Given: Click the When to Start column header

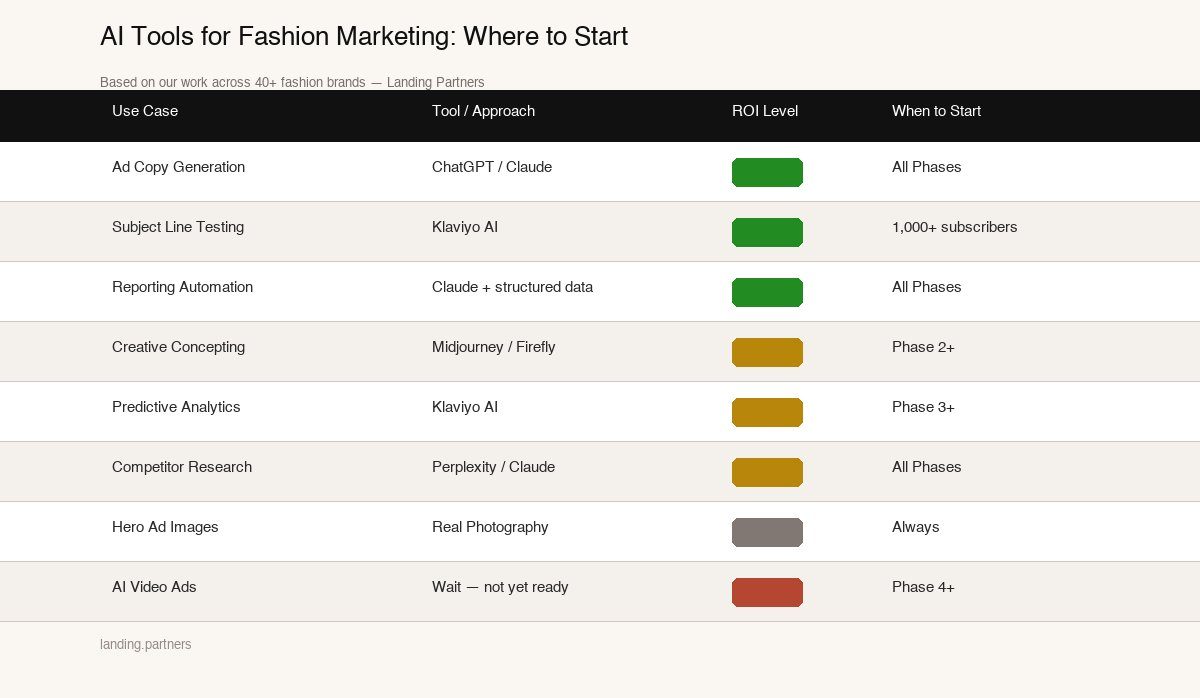Looking at the screenshot, I should (936, 111).
